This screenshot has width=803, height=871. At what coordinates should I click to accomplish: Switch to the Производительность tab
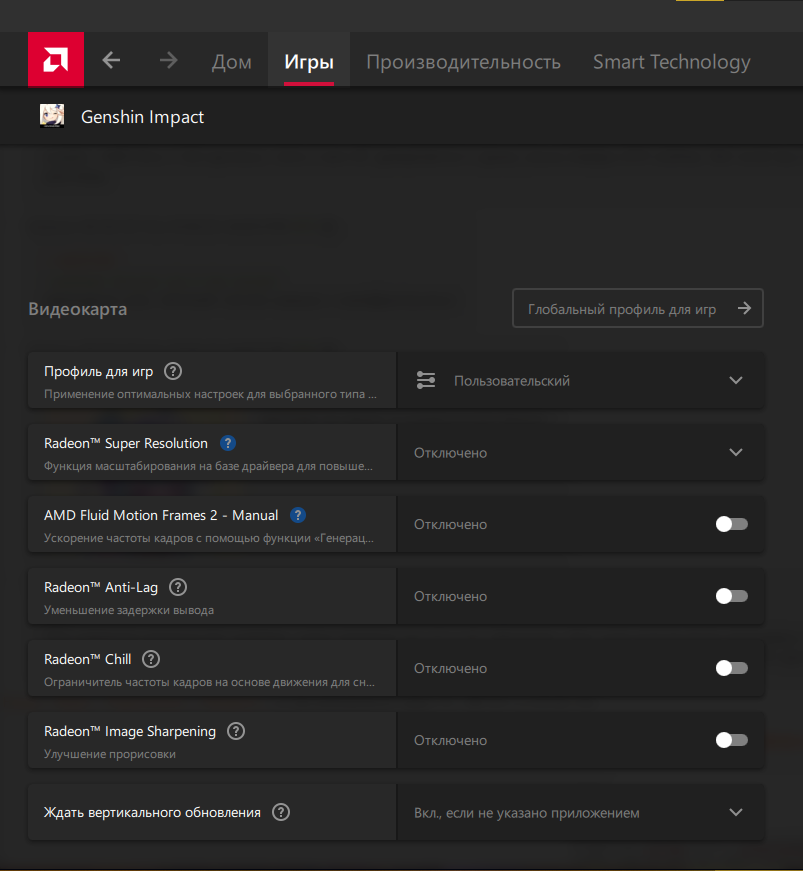(x=463, y=62)
